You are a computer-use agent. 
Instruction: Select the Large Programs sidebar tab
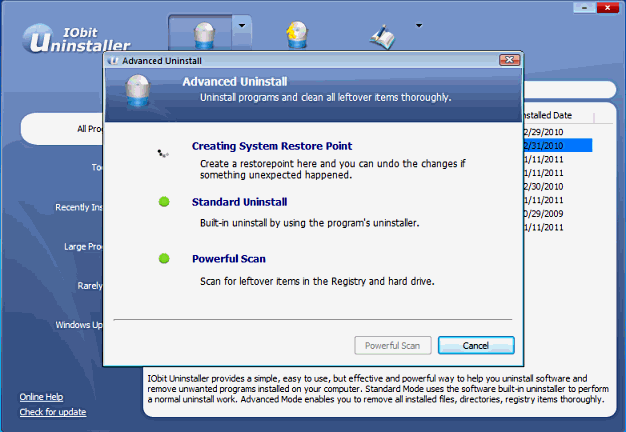click(x=83, y=246)
